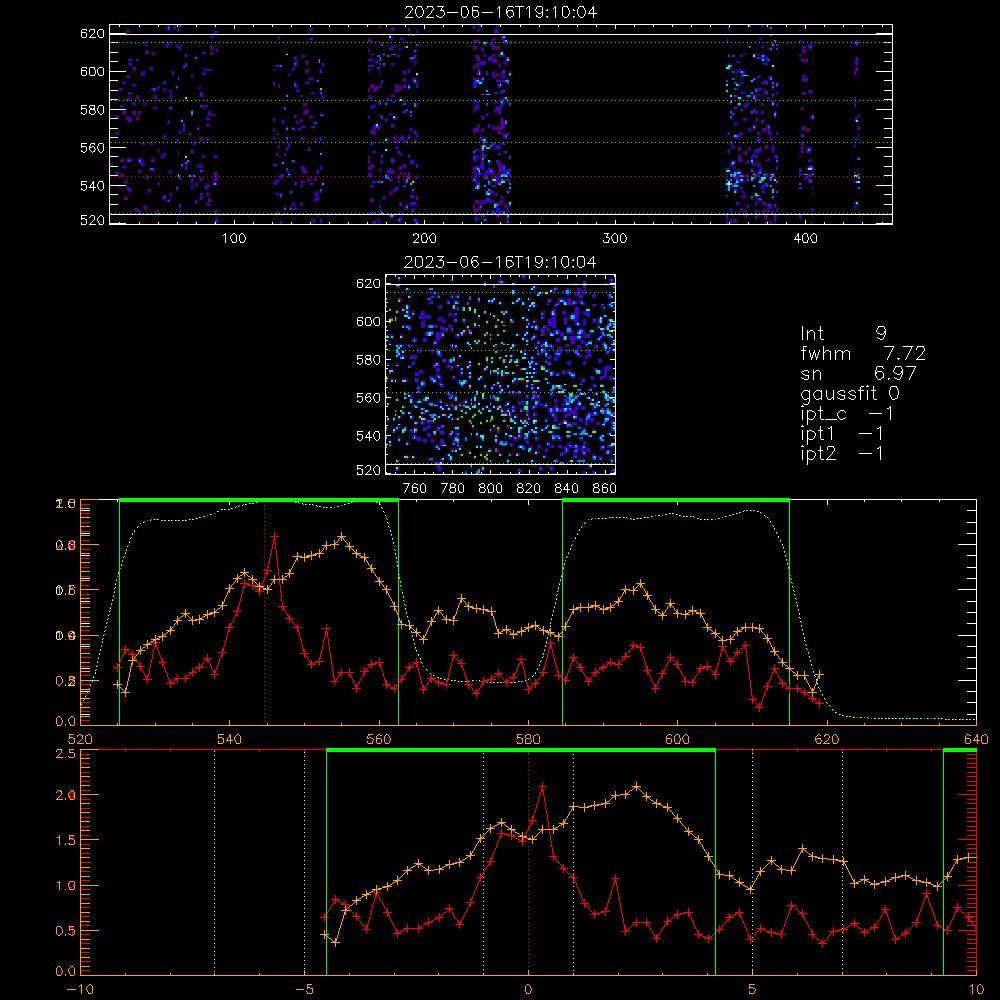Viewport: 1000px width, 1000px height.
Task: Click the left green window bar above profile plot
Action: click(259, 501)
